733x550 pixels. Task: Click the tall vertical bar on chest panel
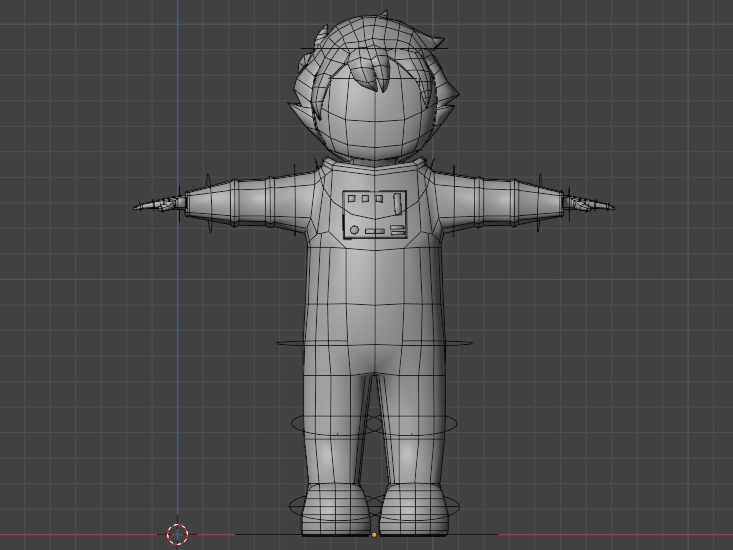(x=397, y=203)
